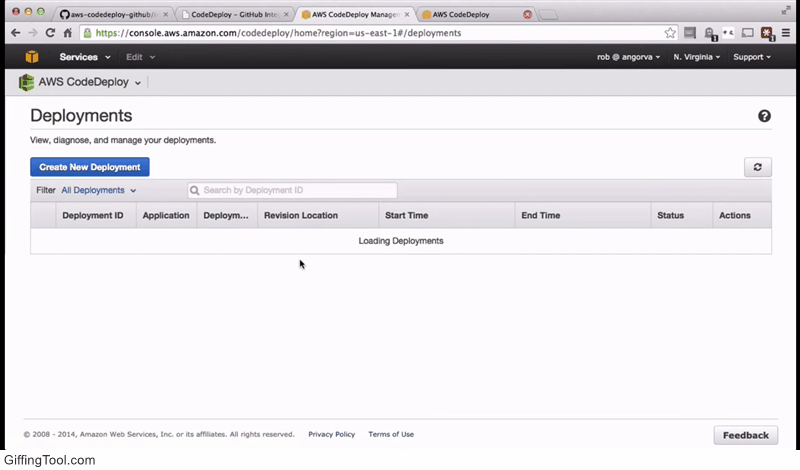Close the CodeDeploy – GitHub Integration tab
Screen dimensions: 800x470
pos(286,14)
